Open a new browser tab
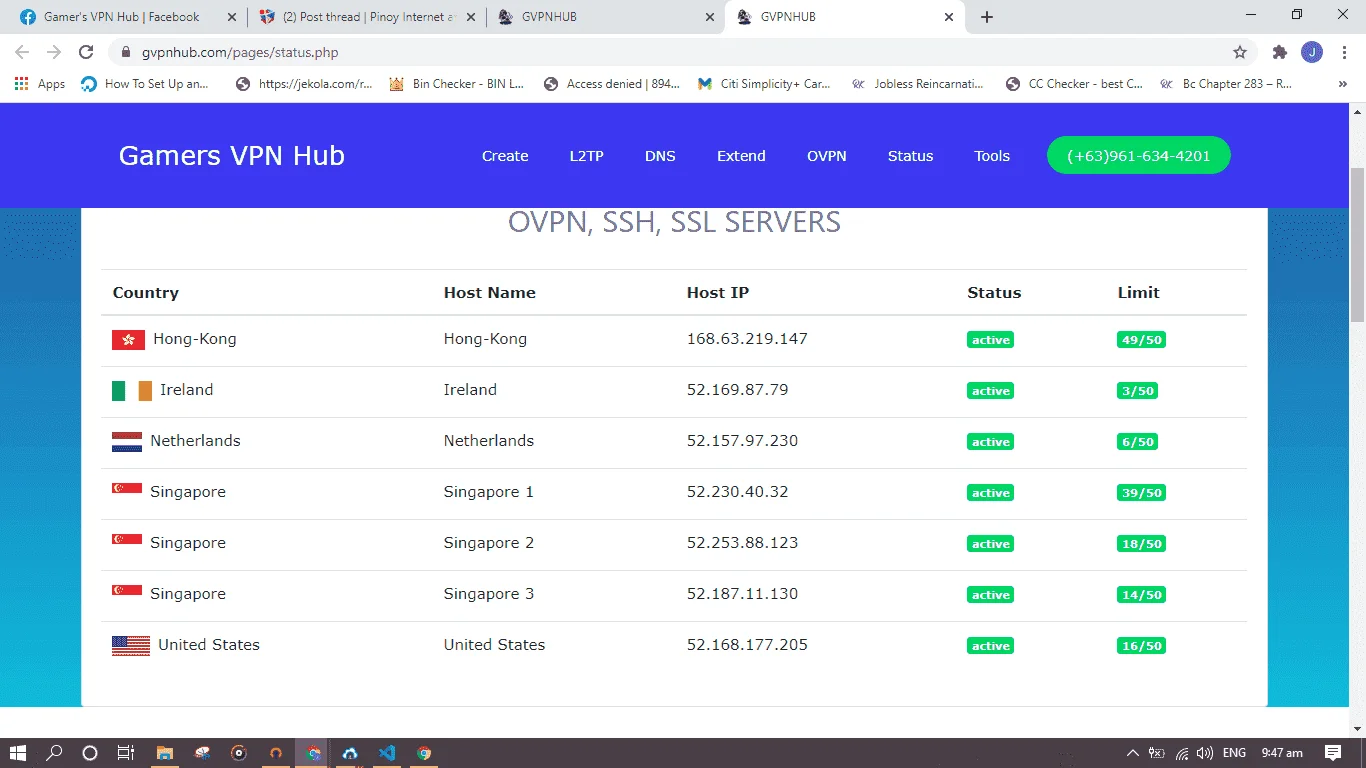1366x768 pixels. [987, 17]
